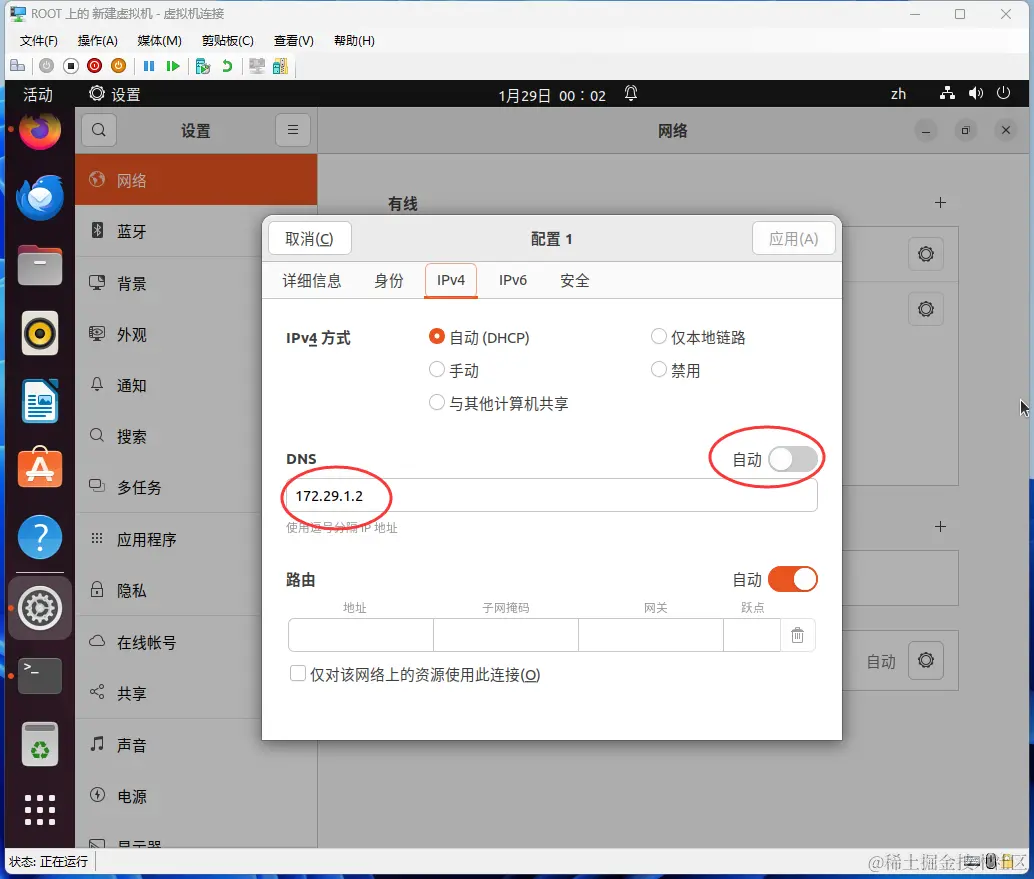
Task: Switch to the IPv6 tab
Action: tap(512, 281)
